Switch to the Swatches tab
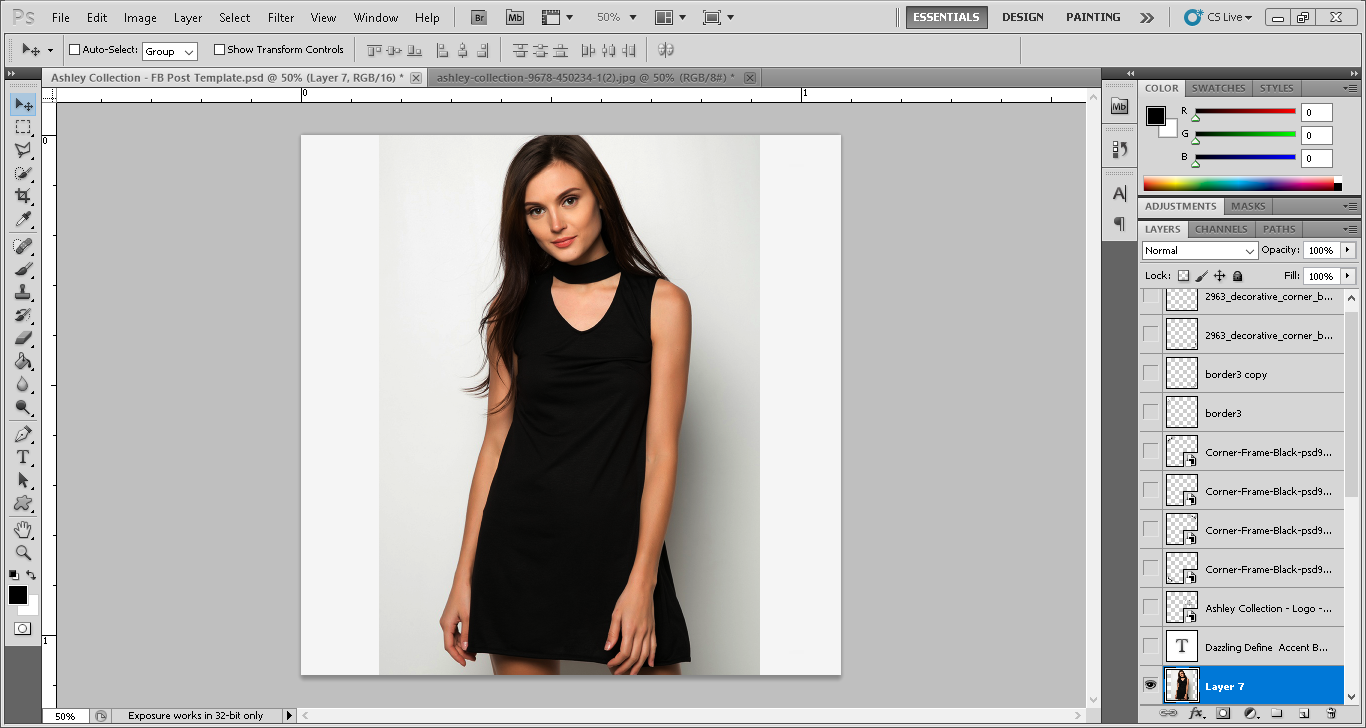The image size is (1366, 728). [1218, 88]
